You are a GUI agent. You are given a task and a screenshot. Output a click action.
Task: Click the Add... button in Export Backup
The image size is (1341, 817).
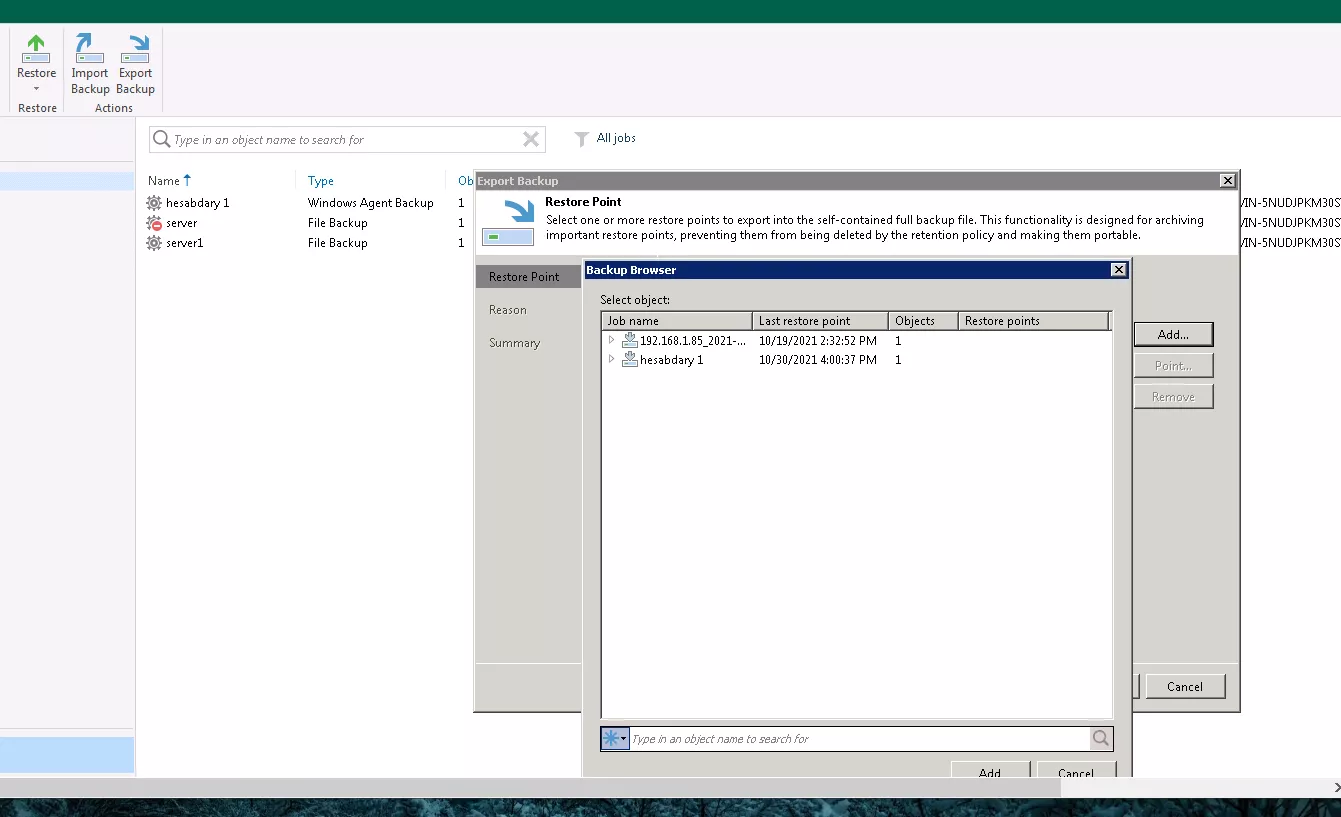(x=1173, y=334)
